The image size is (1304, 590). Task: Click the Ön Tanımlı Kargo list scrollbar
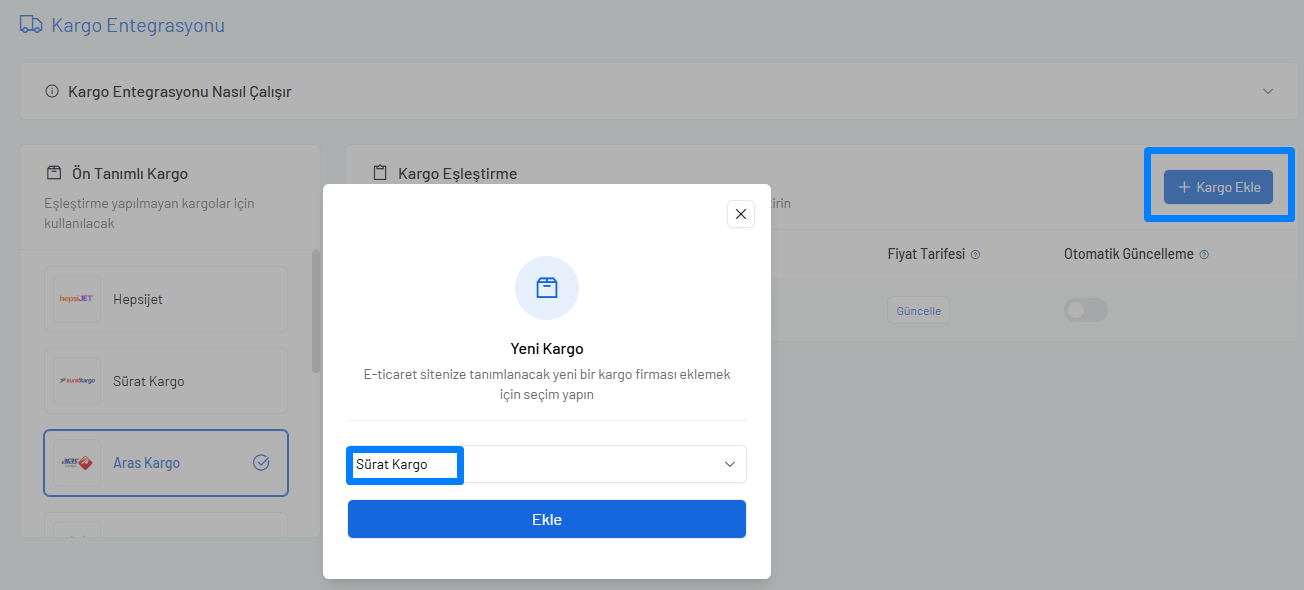(x=316, y=311)
